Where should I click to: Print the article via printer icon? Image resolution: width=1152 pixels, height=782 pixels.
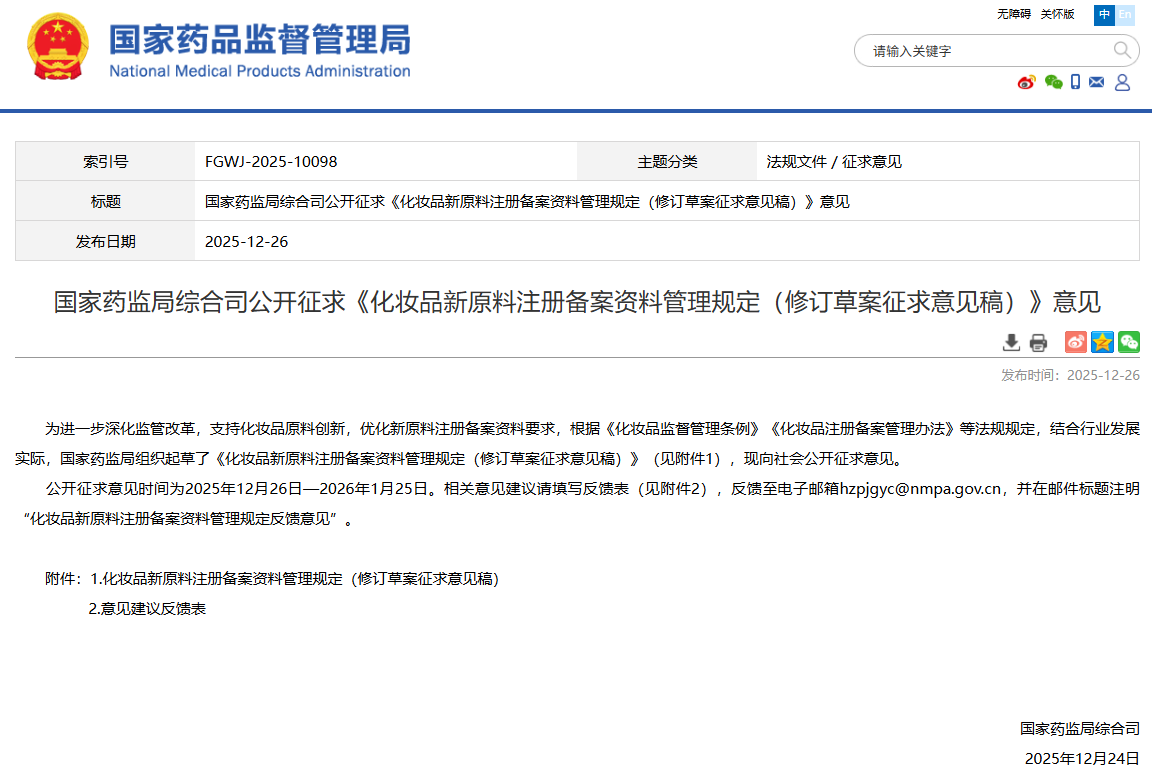1037,342
